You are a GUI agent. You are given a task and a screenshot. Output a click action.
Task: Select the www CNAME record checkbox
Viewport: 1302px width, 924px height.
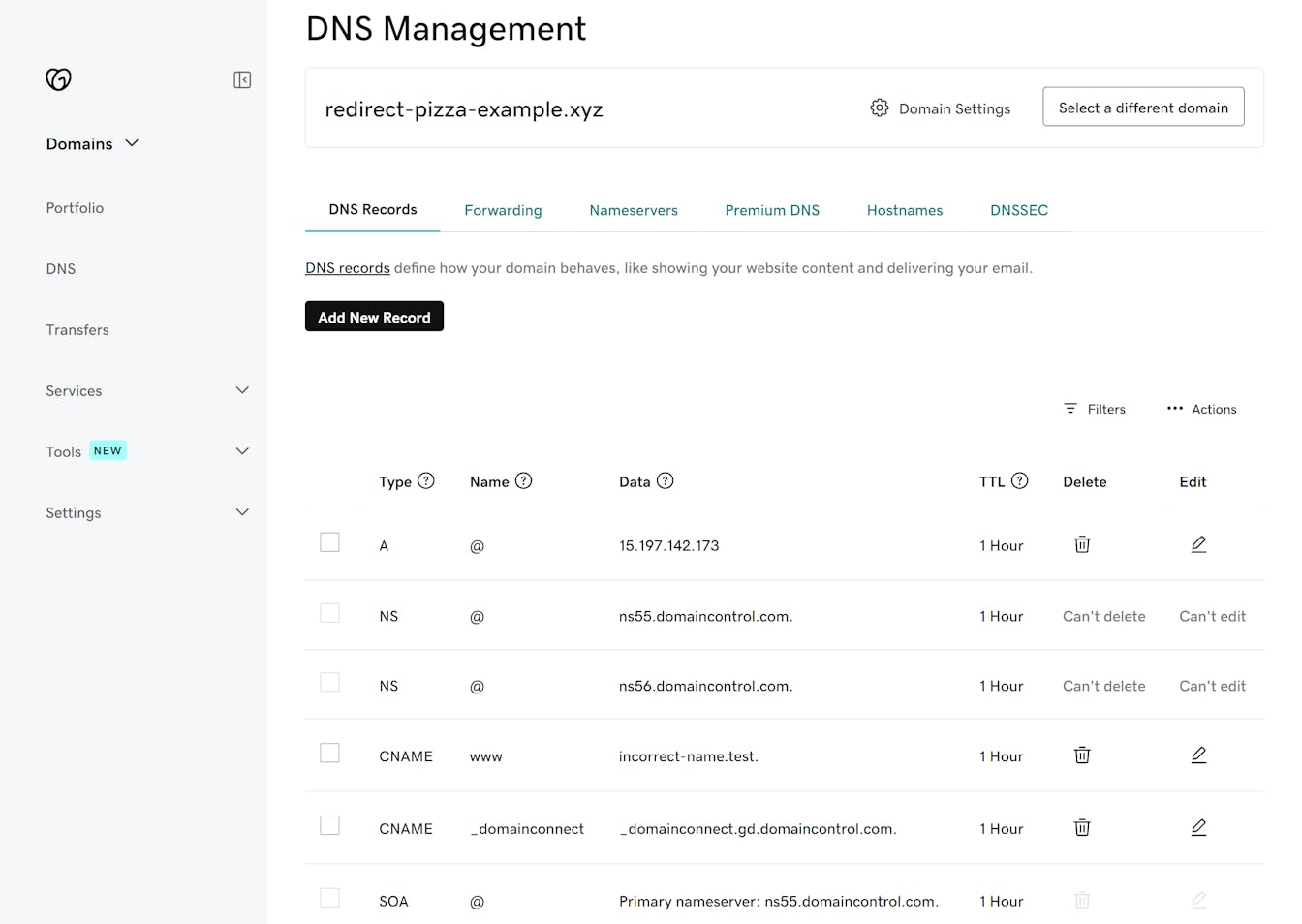(x=329, y=753)
